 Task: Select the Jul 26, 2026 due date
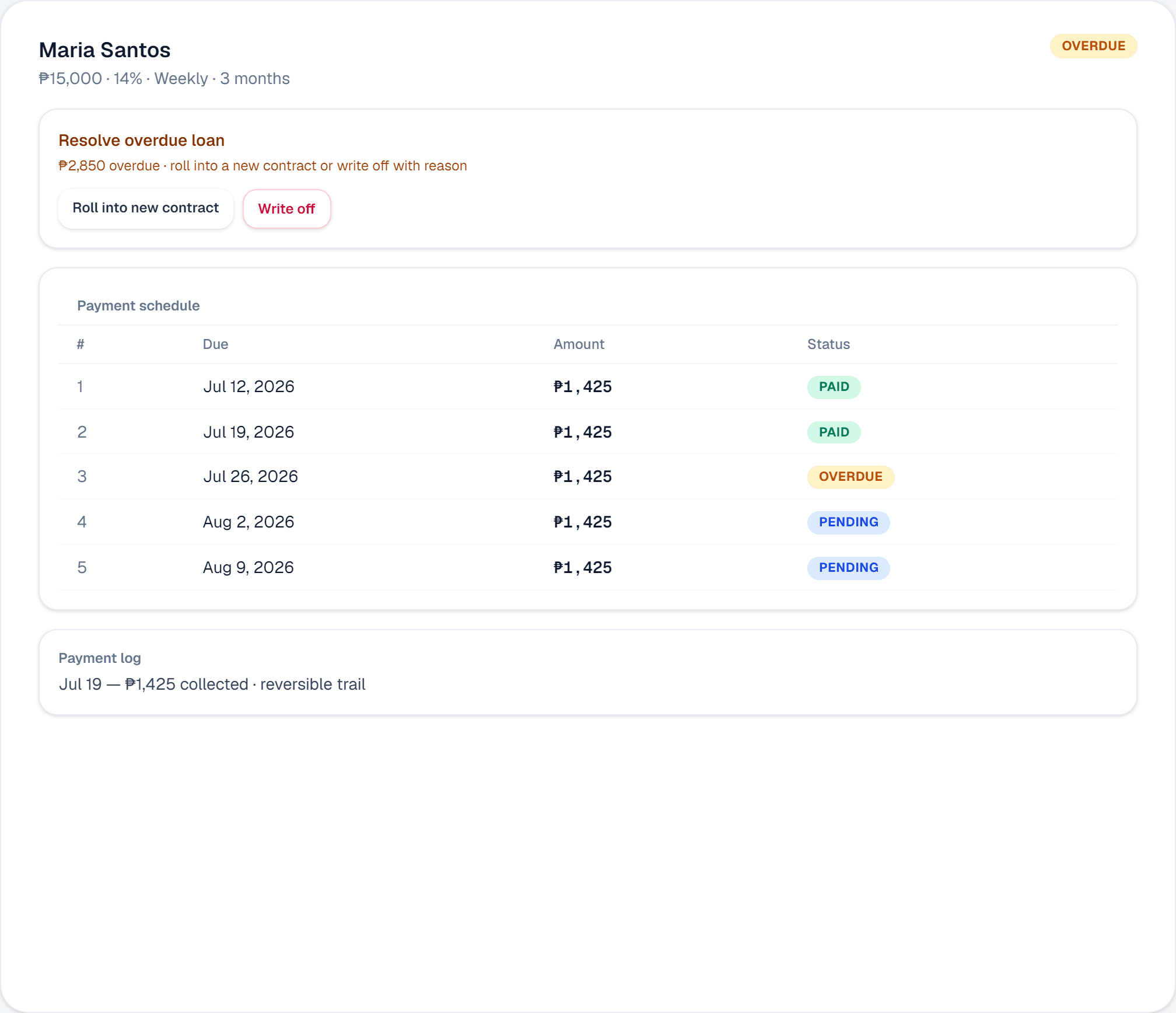(x=250, y=477)
